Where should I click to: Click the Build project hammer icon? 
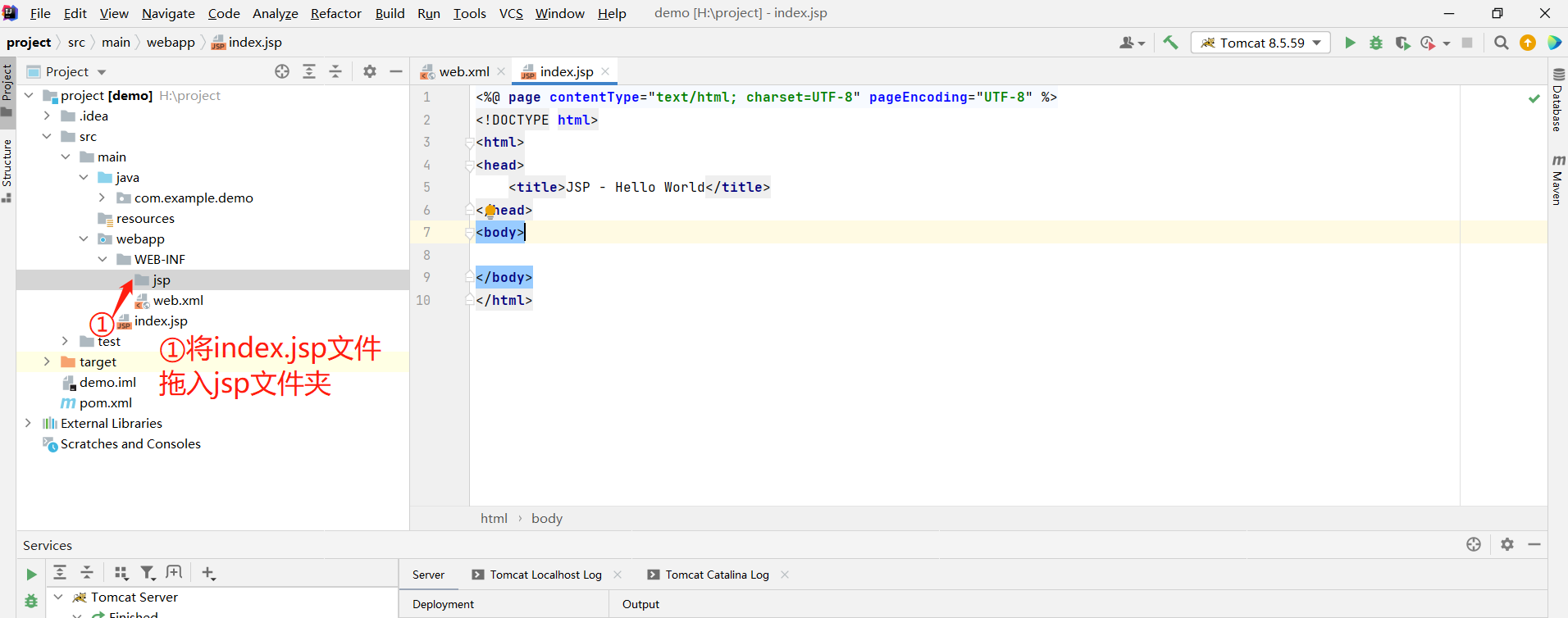(x=1170, y=43)
